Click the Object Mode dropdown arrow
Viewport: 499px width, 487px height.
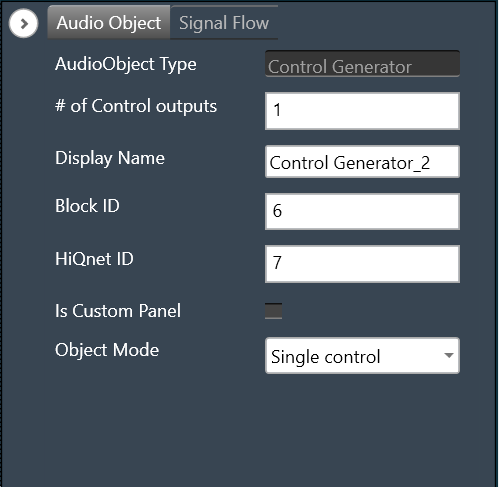pos(449,355)
